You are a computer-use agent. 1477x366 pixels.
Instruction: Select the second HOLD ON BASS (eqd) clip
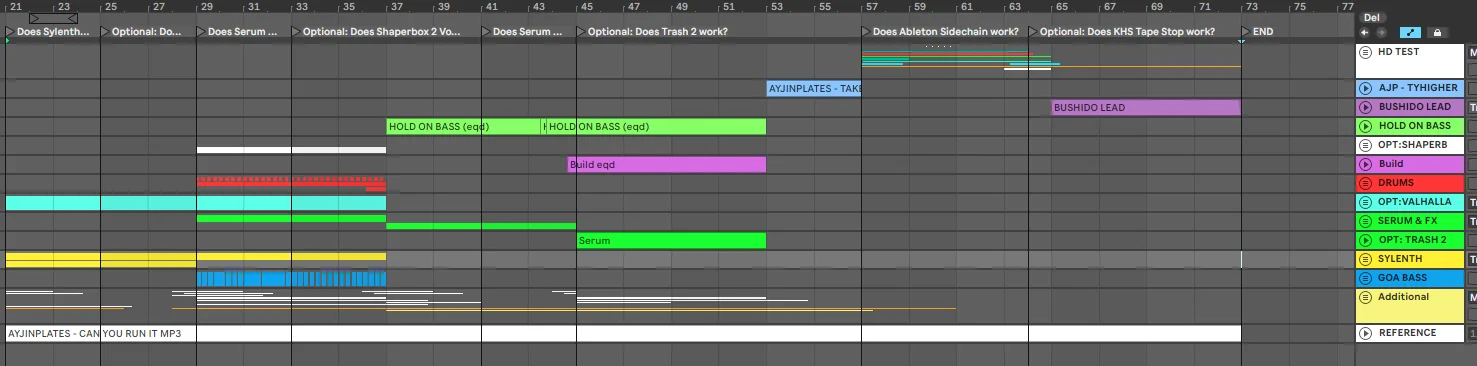[x=656, y=127]
